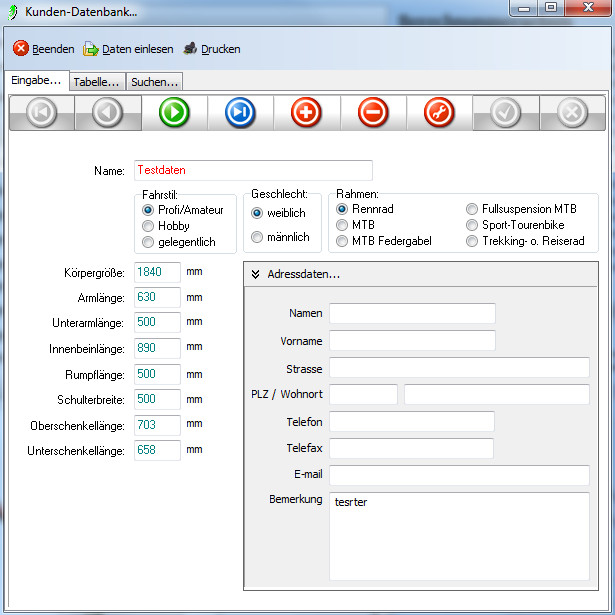Collapse the Adressdaten section
The image size is (615, 615).
(x=256, y=274)
